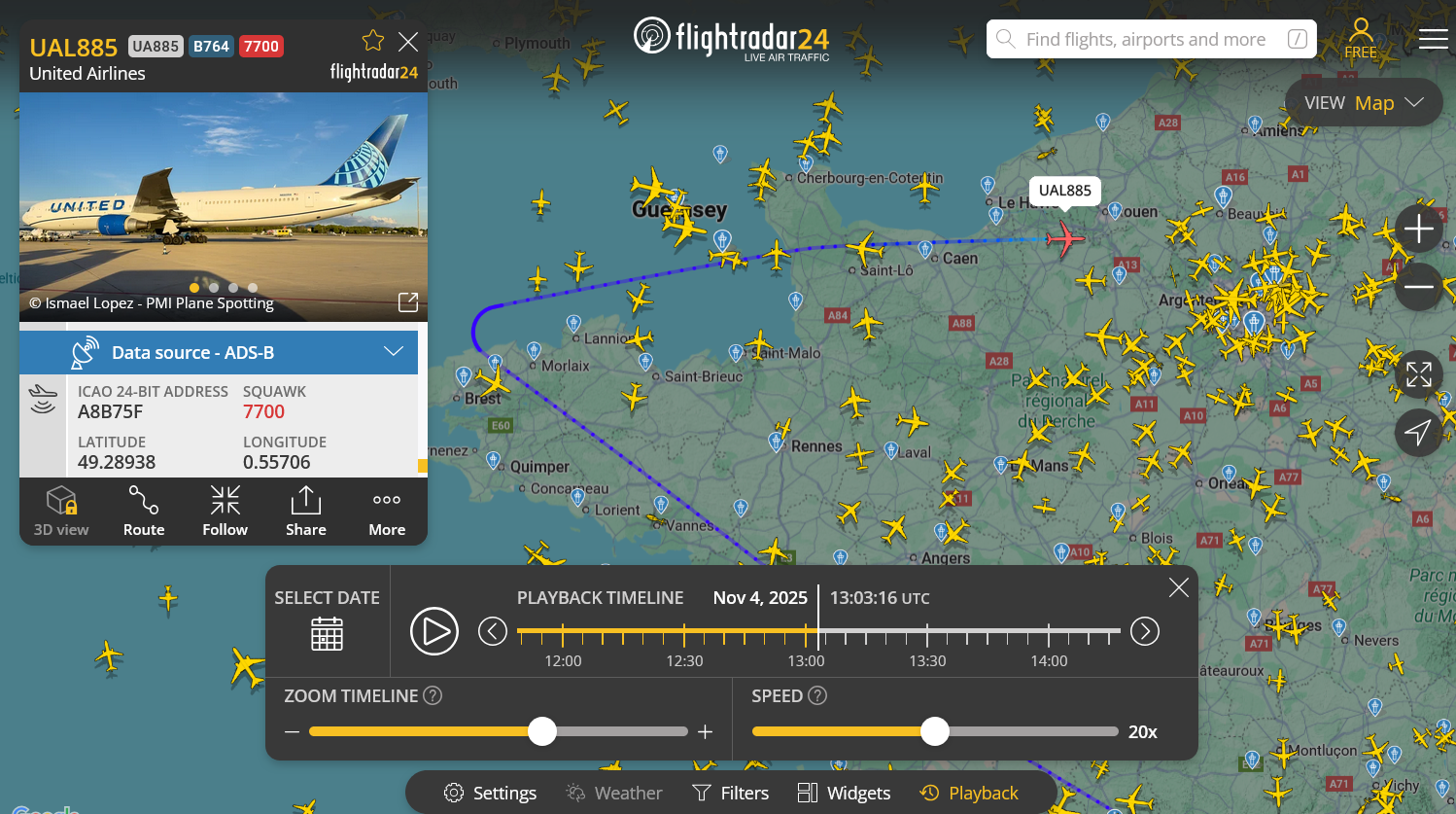Add UAL885 to favorites with star icon
This screenshot has width=1456, height=814.
coord(373,41)
